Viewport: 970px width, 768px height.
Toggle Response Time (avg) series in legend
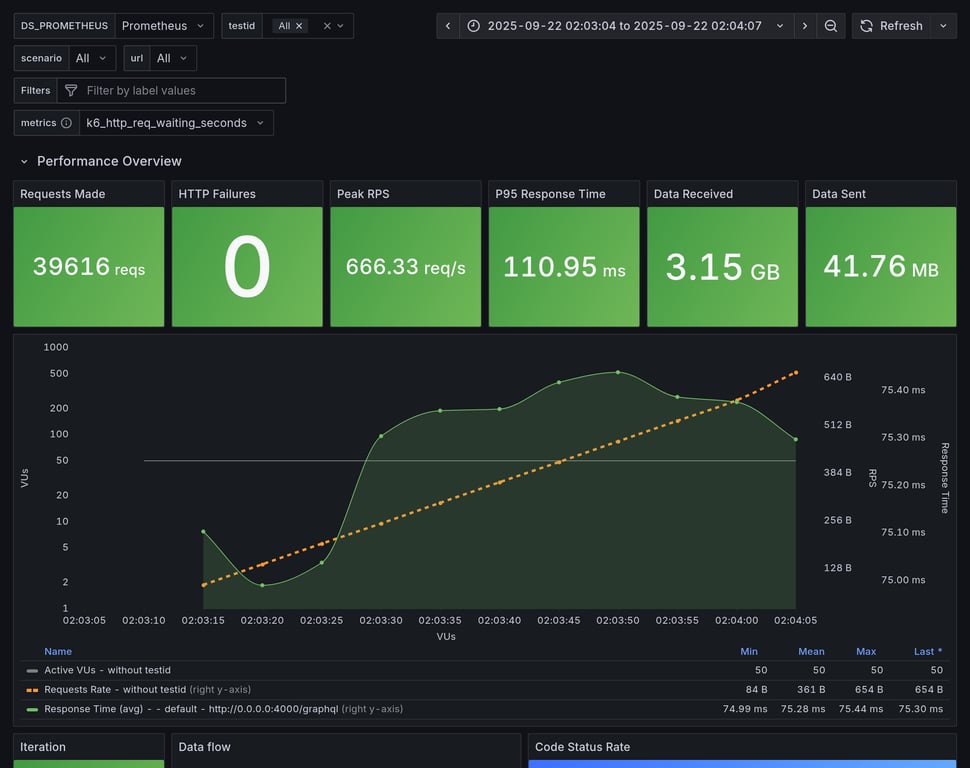pyautogui.click(x=191, y=709)
